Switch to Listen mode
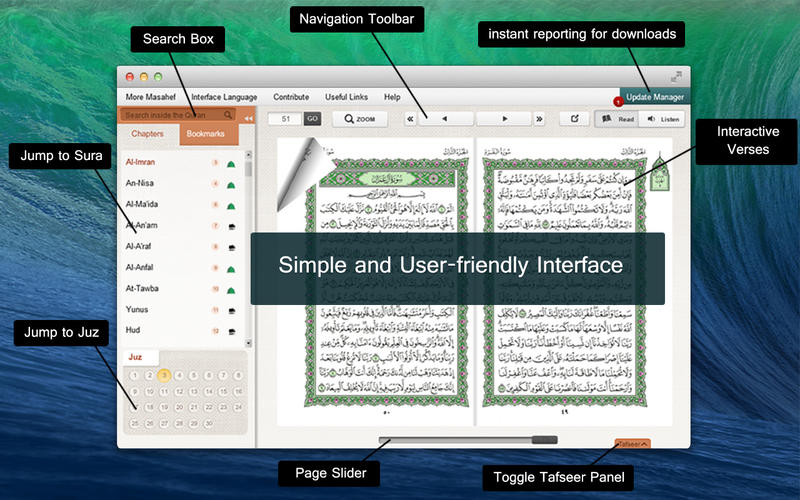 662,119
